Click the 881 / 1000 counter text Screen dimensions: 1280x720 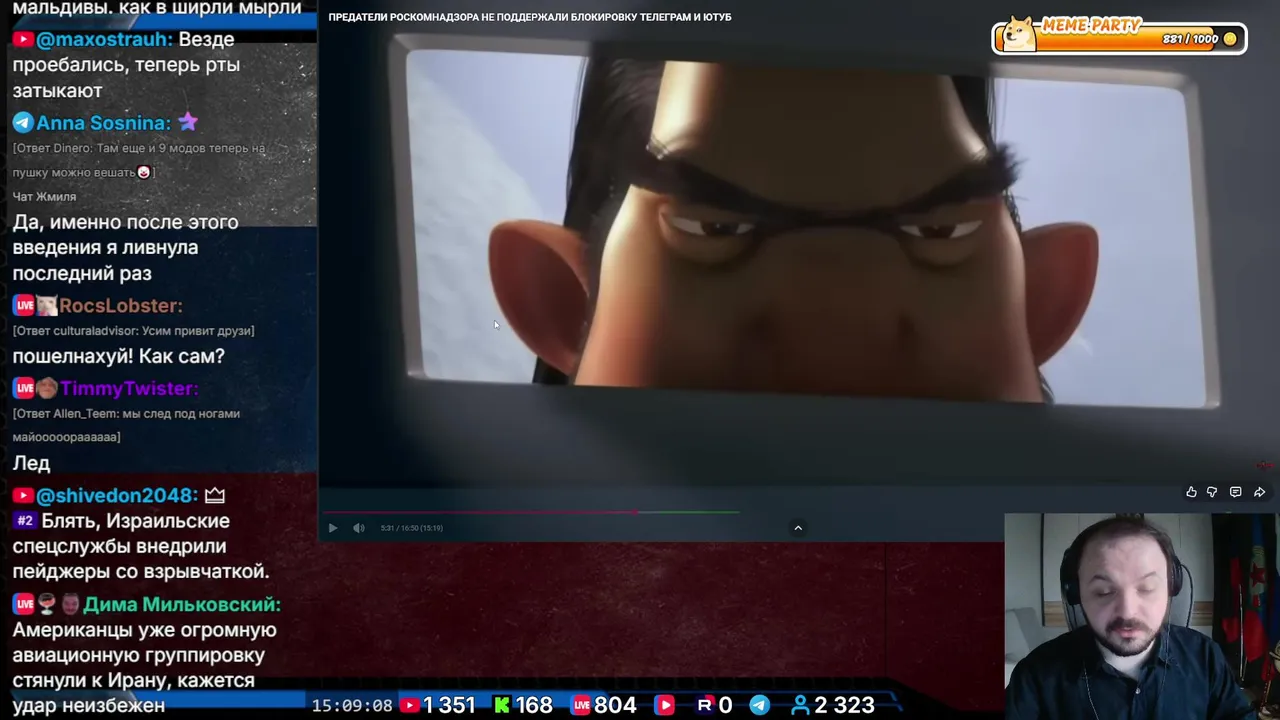[1190, 39]
